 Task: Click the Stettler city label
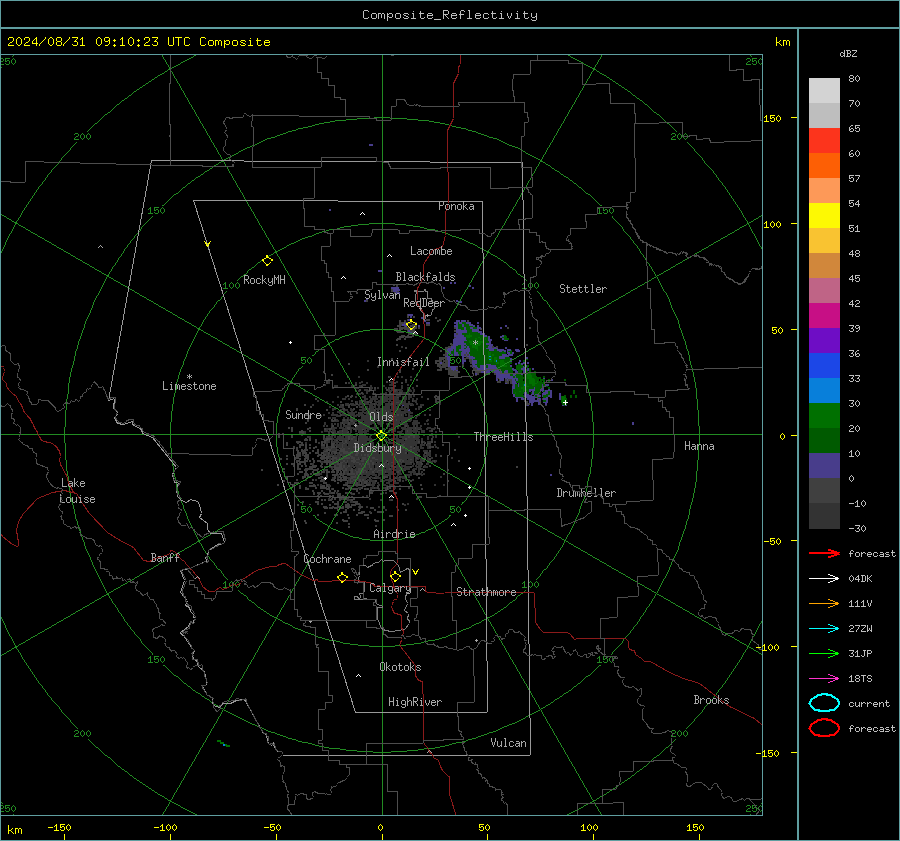[x=583, y=289]
